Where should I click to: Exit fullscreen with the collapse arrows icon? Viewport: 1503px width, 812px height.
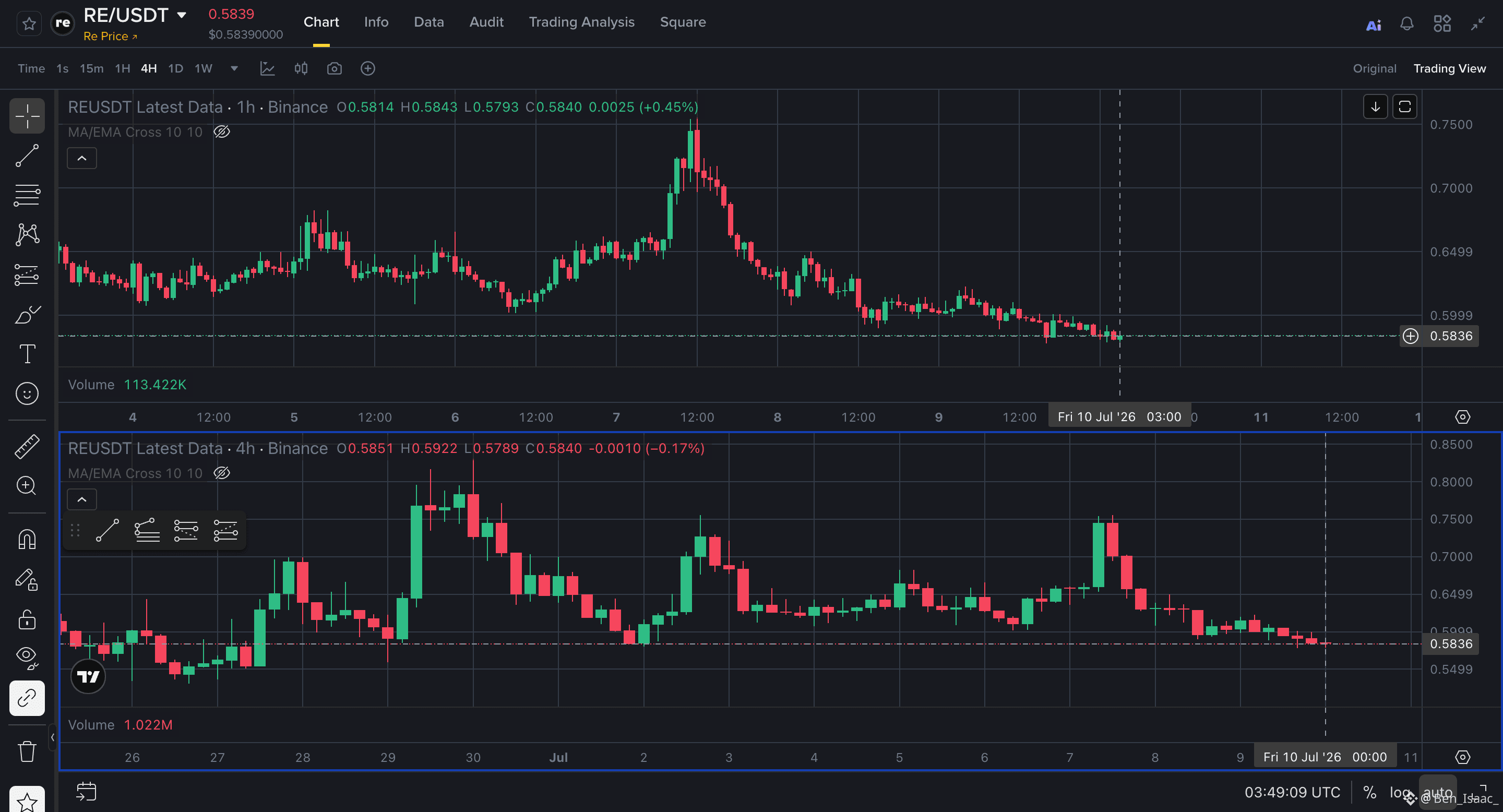pos(1477,24)
